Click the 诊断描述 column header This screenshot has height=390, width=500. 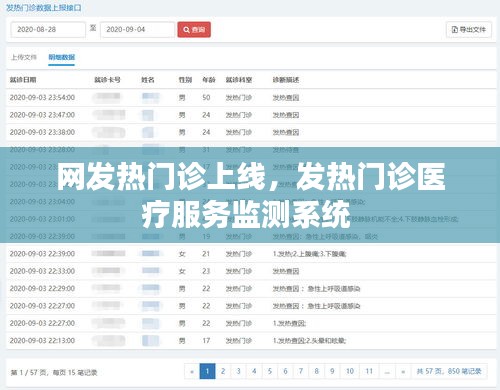click(x=286, y=80)
